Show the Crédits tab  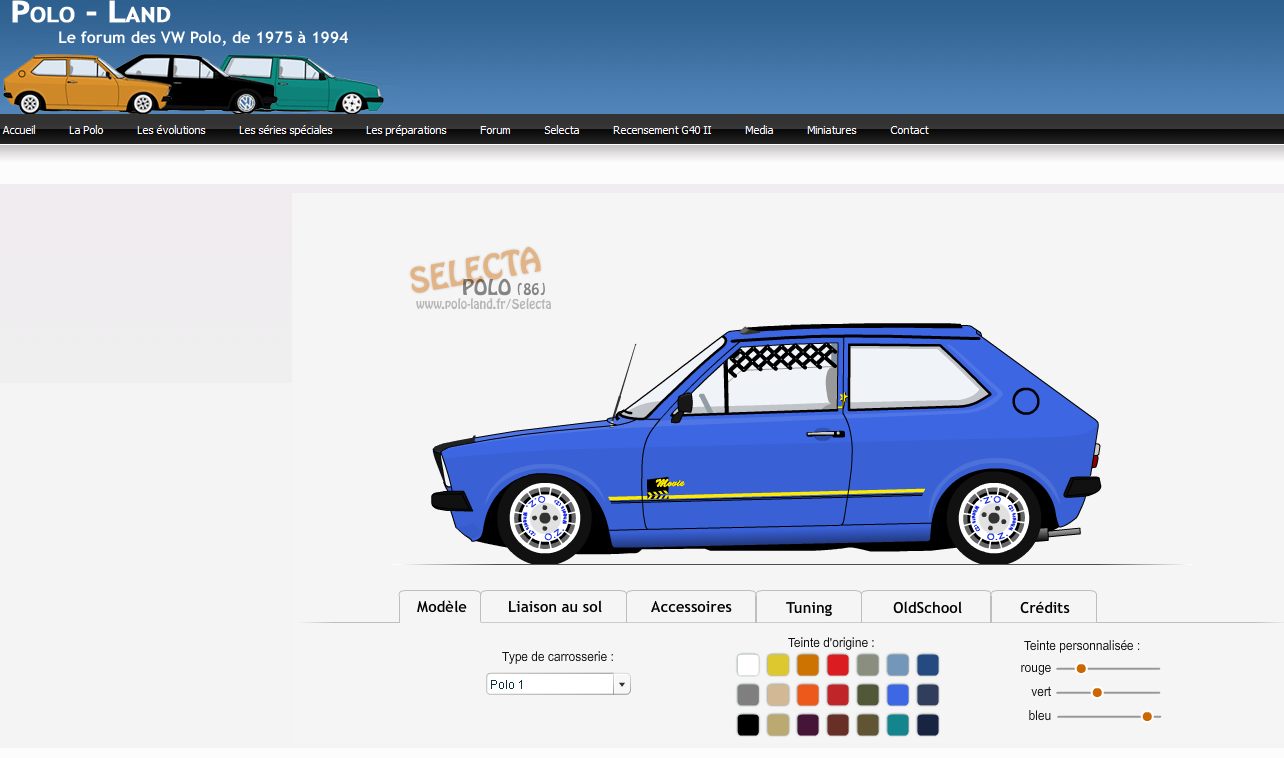[1044, 607]
